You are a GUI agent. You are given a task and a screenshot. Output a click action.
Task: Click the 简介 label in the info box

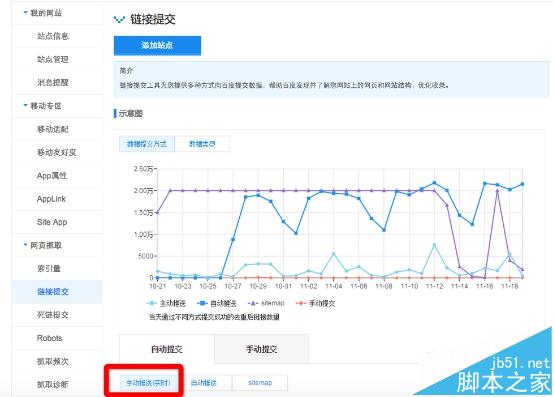pos(126,71)
